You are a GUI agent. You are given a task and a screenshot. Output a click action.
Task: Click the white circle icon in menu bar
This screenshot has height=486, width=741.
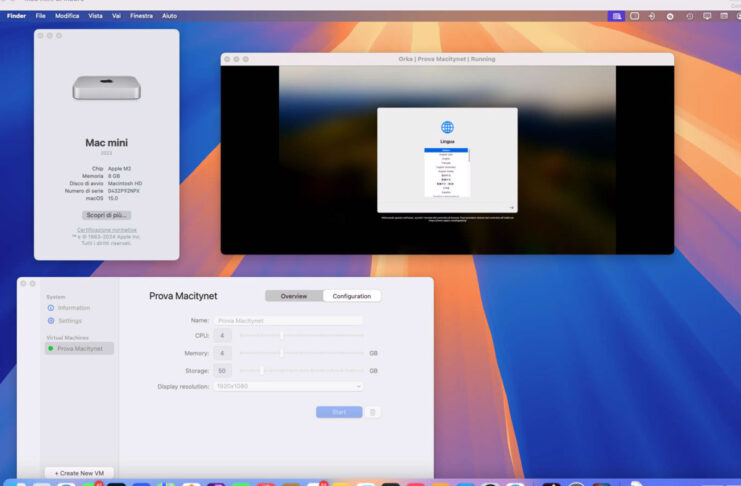click(670, 17)
